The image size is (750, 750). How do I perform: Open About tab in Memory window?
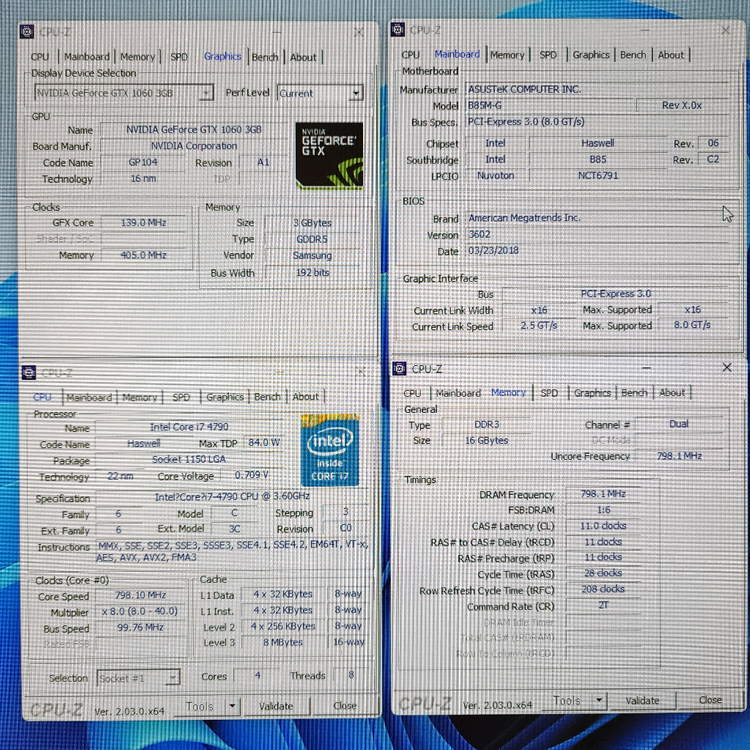672,393
